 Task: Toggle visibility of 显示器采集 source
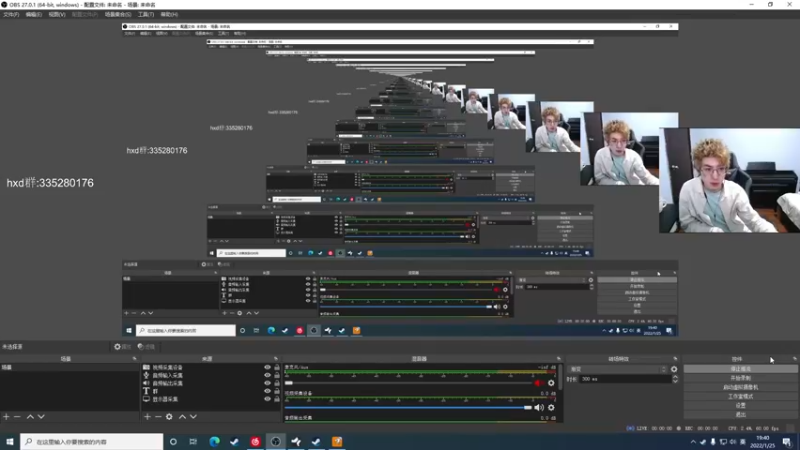click(x=267, y=399)
